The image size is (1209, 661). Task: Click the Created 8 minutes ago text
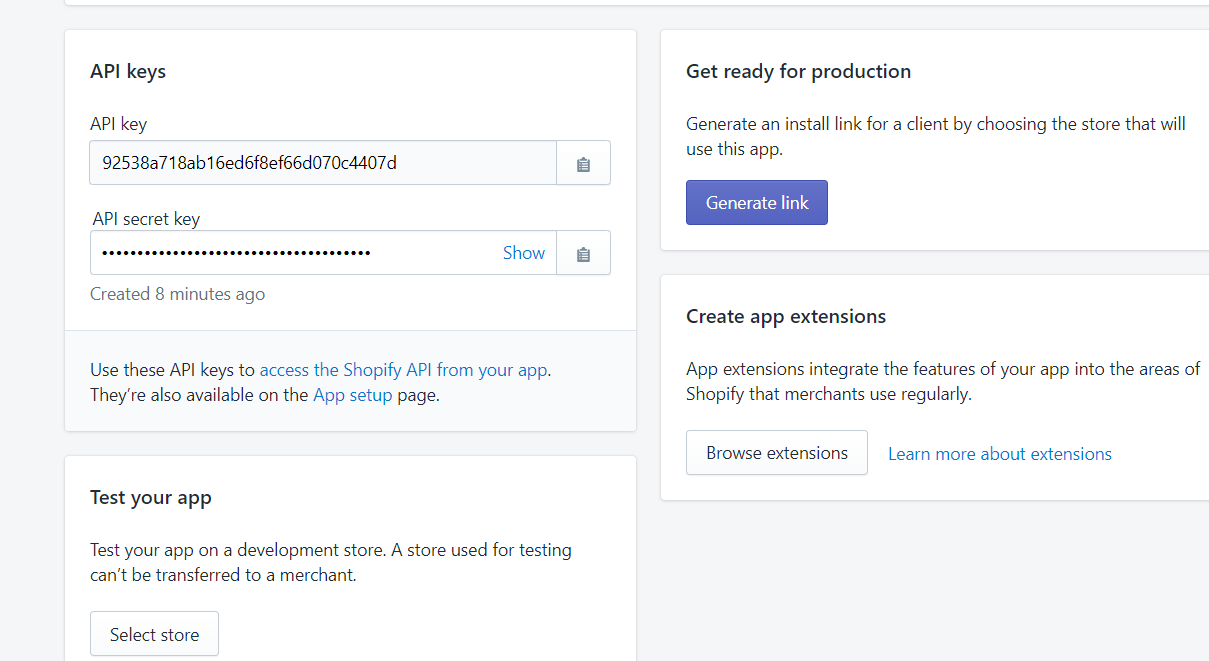[x=178, y=294]
